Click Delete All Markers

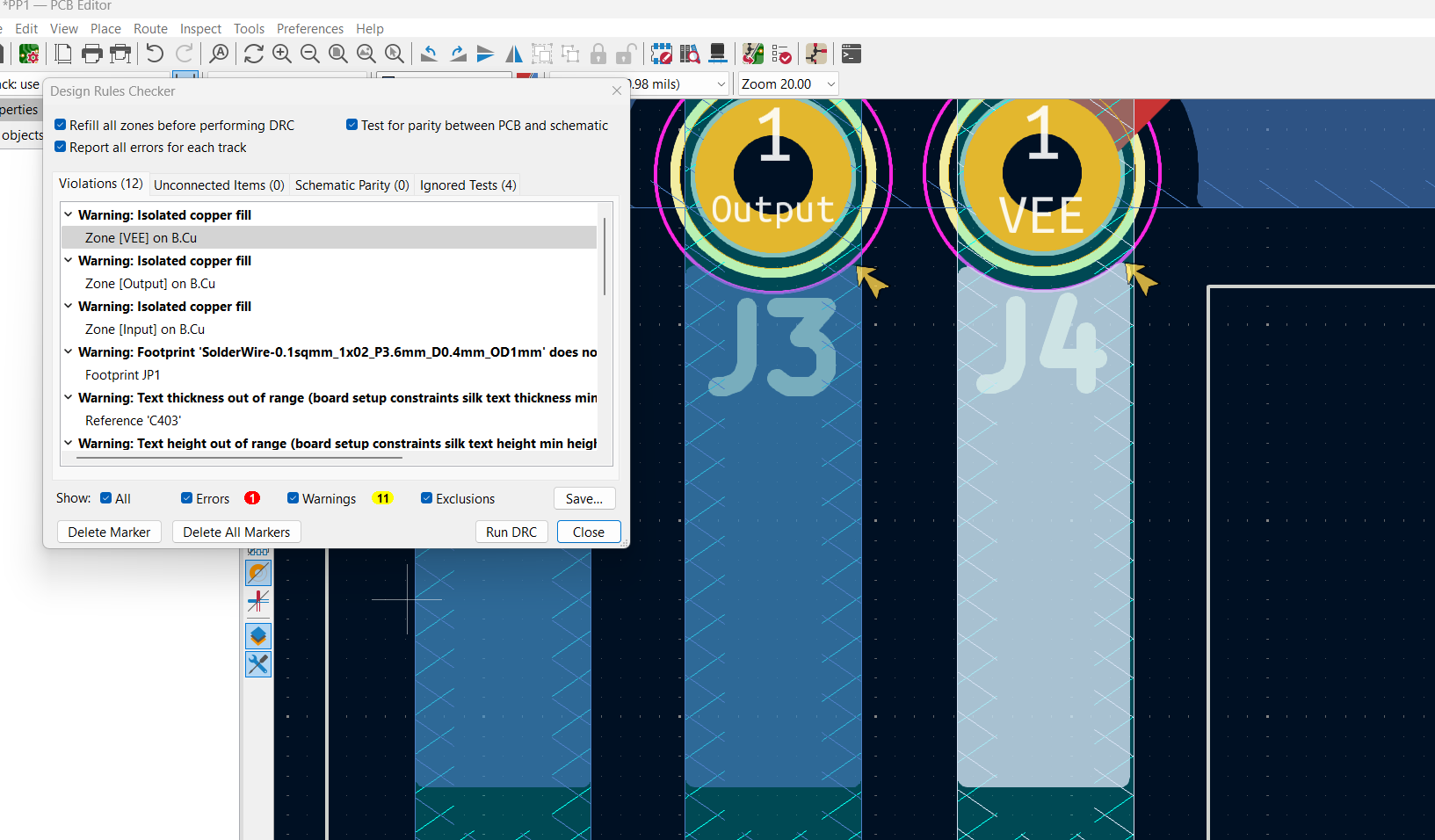[x=236, y=532]
